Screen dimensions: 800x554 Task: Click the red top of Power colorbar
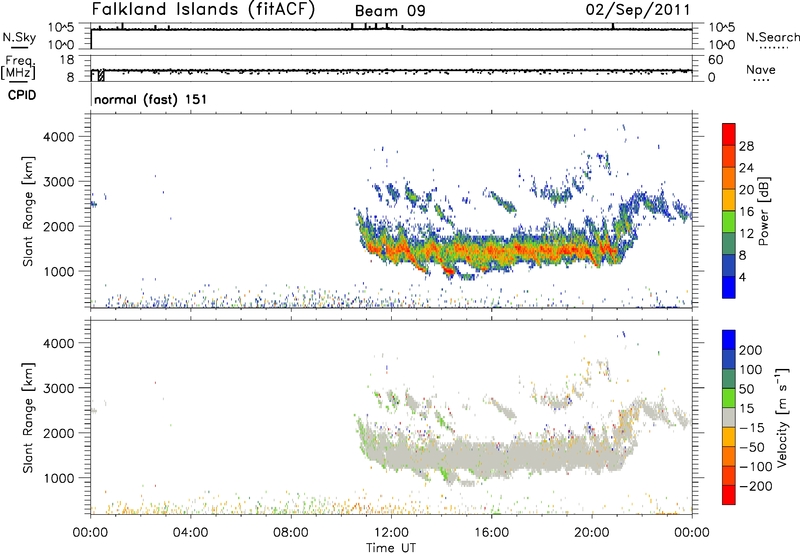coord(729,133)
